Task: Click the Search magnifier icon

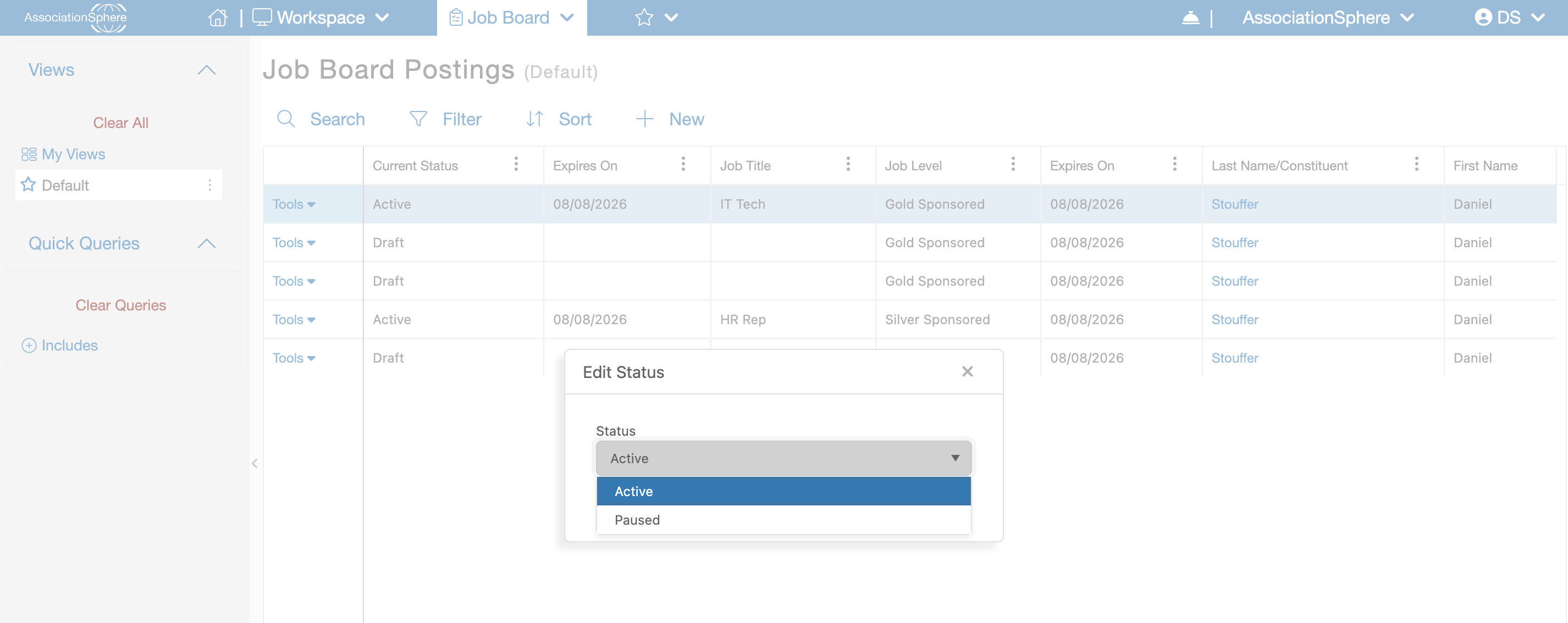Action: tap(285, 119)
